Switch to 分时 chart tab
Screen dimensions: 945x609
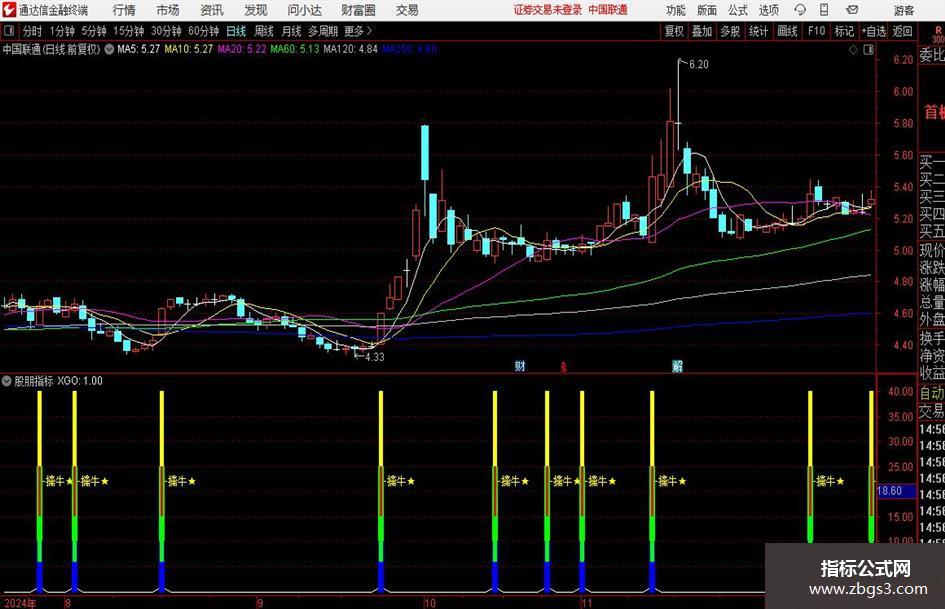(33, 31)
